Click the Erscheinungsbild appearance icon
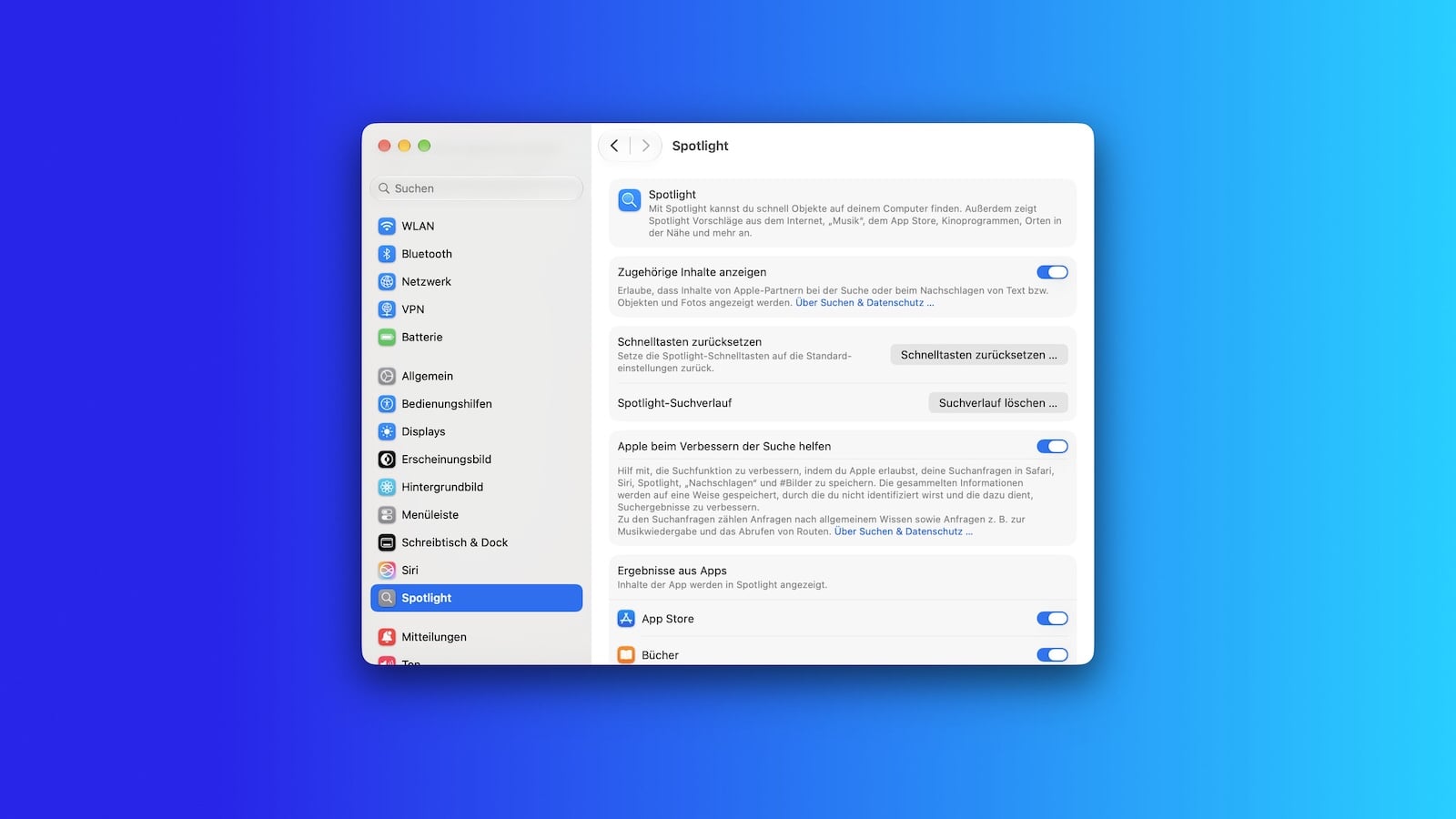The width and height of the screenshot is (1456, 819). click(387, 460)
